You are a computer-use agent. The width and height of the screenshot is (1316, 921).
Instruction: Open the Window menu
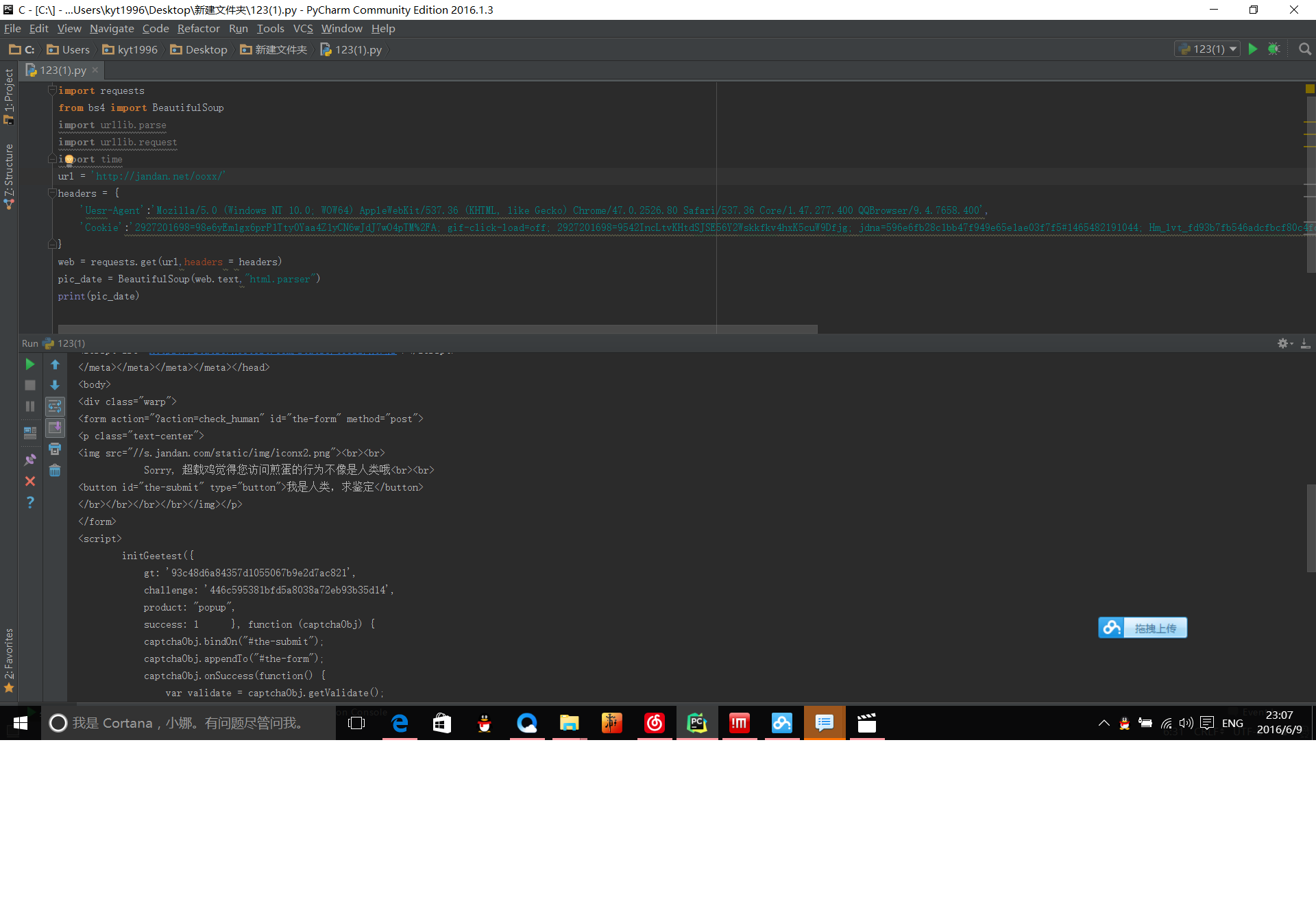341,29
